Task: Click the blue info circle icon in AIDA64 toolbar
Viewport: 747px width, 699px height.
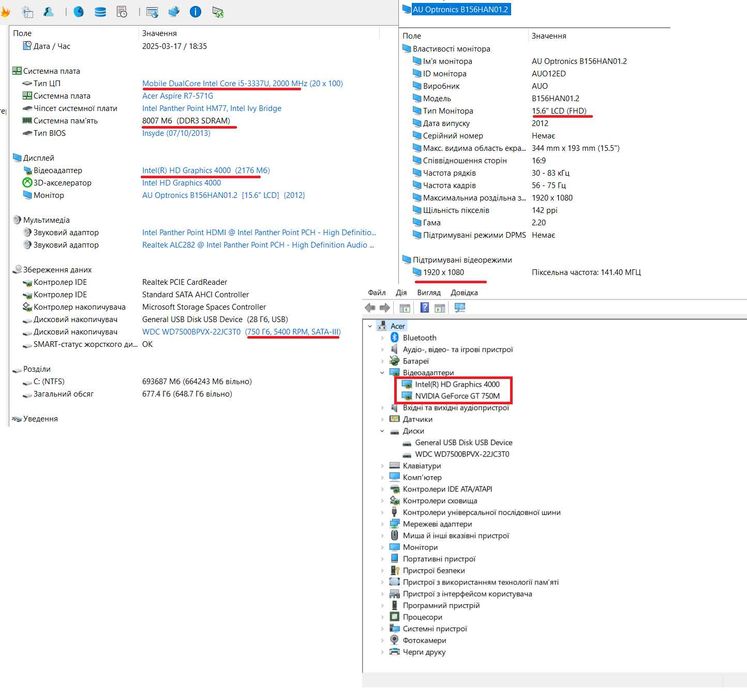Action: click(x=195, y=12)
